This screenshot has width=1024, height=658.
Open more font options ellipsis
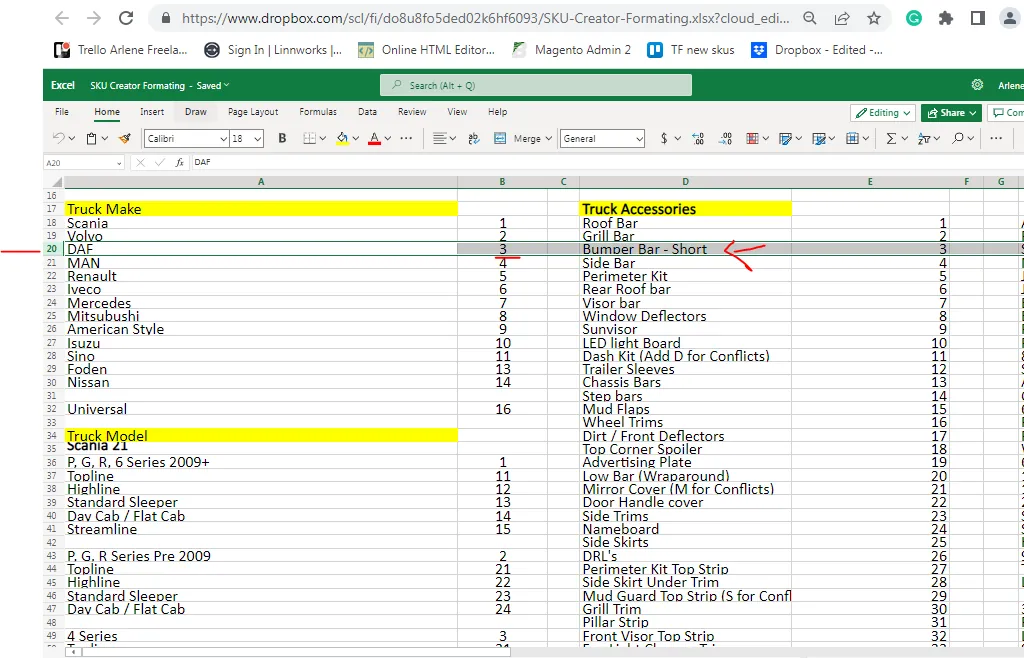406,138
